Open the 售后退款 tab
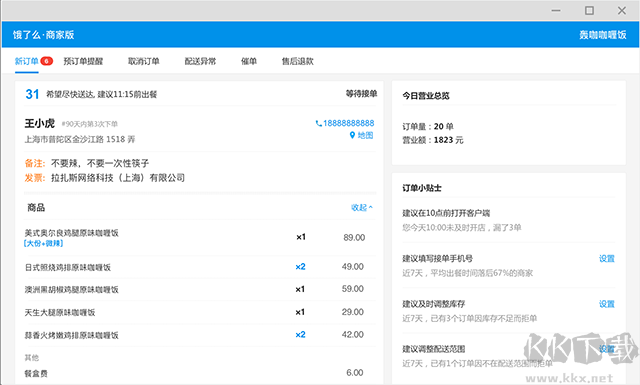Image resolution: width=640 pixels, height=385 pixels. pyautogui.click(x=298, y=61)
